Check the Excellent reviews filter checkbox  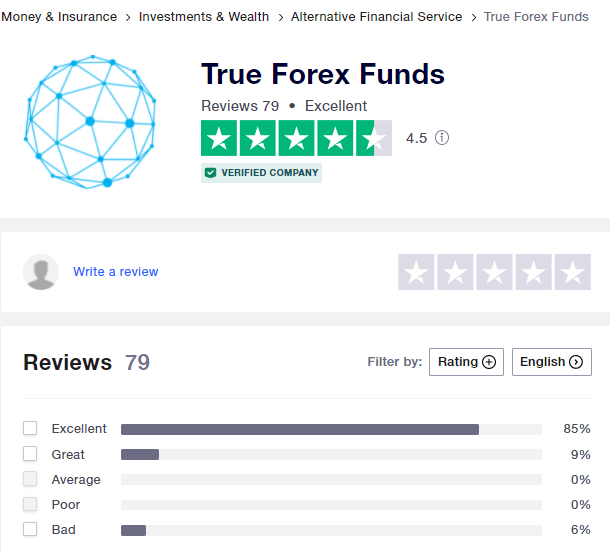30,428
